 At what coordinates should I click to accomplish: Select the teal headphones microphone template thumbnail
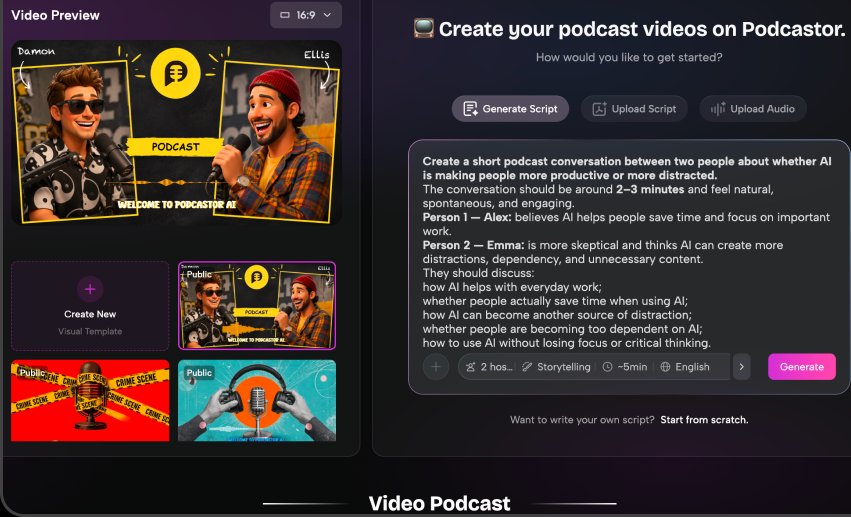tap(257, 400)
